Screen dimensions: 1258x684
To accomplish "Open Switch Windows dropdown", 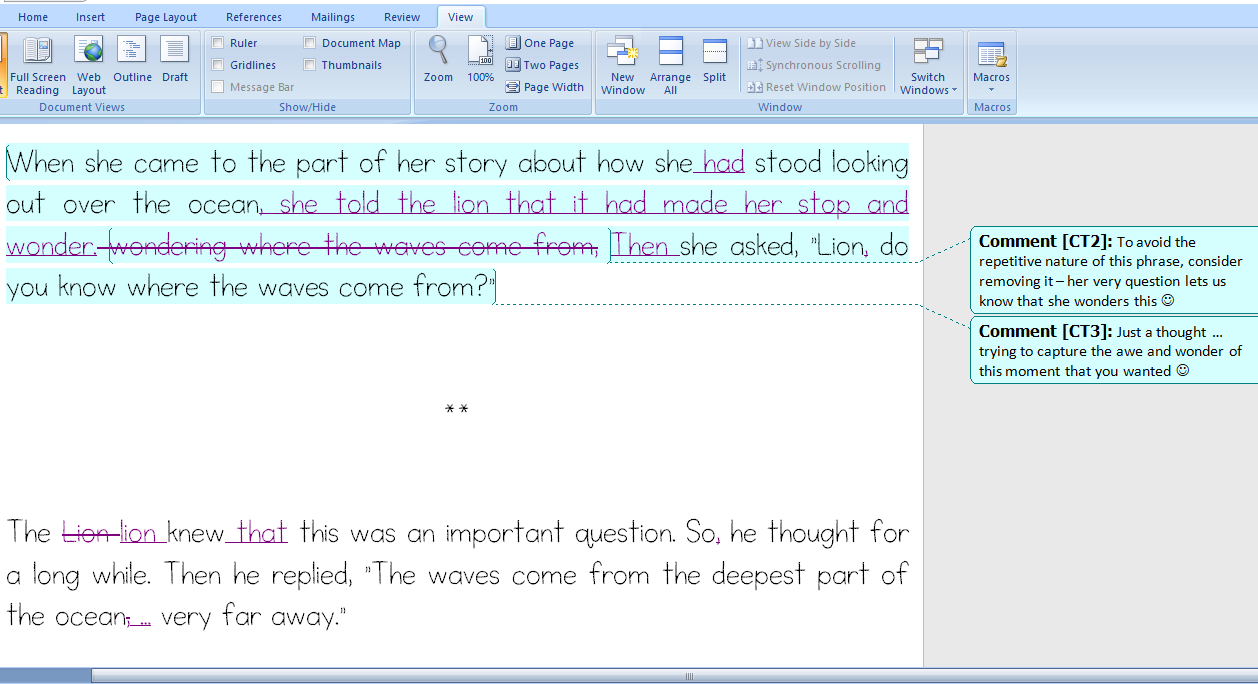I will click(x=928, y=65).
